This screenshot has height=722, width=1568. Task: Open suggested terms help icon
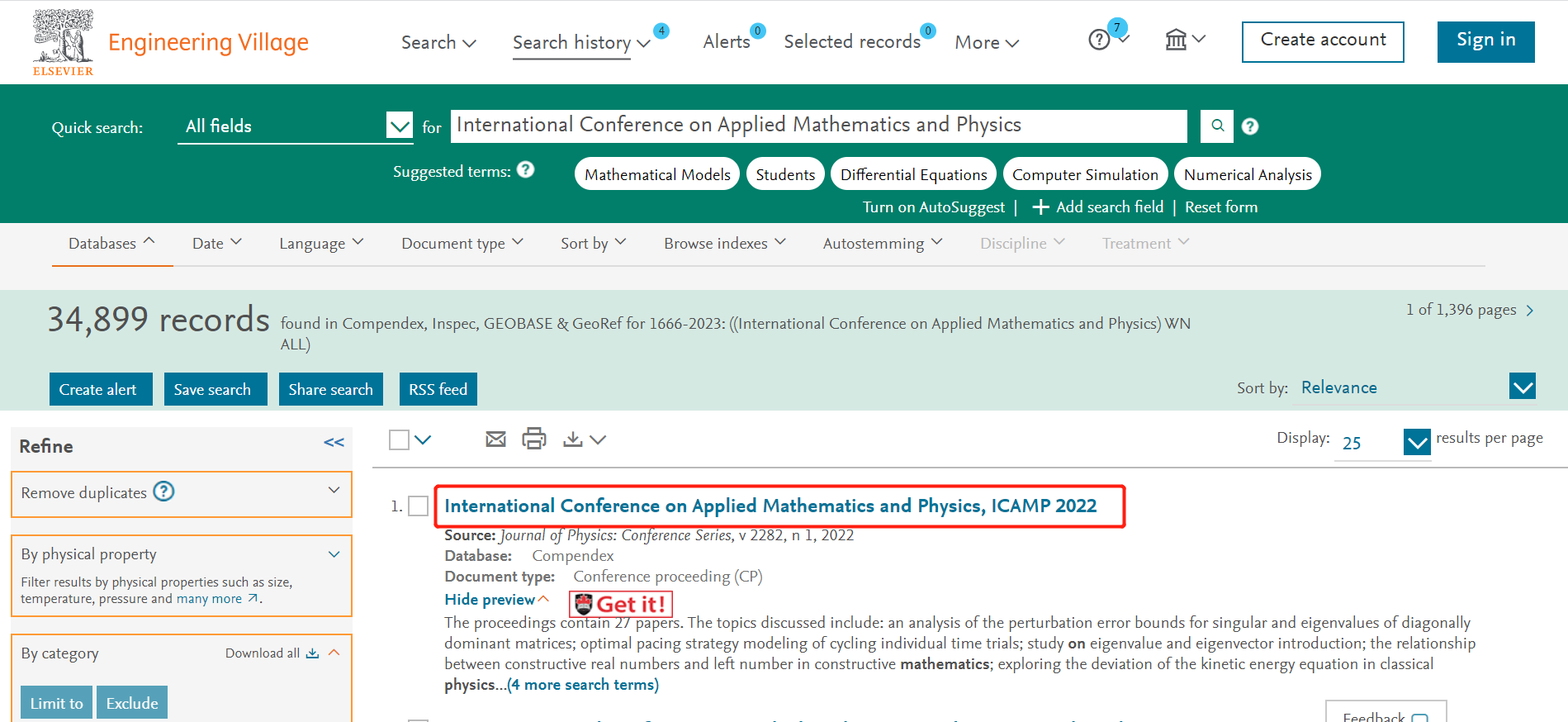click(525, 169)
